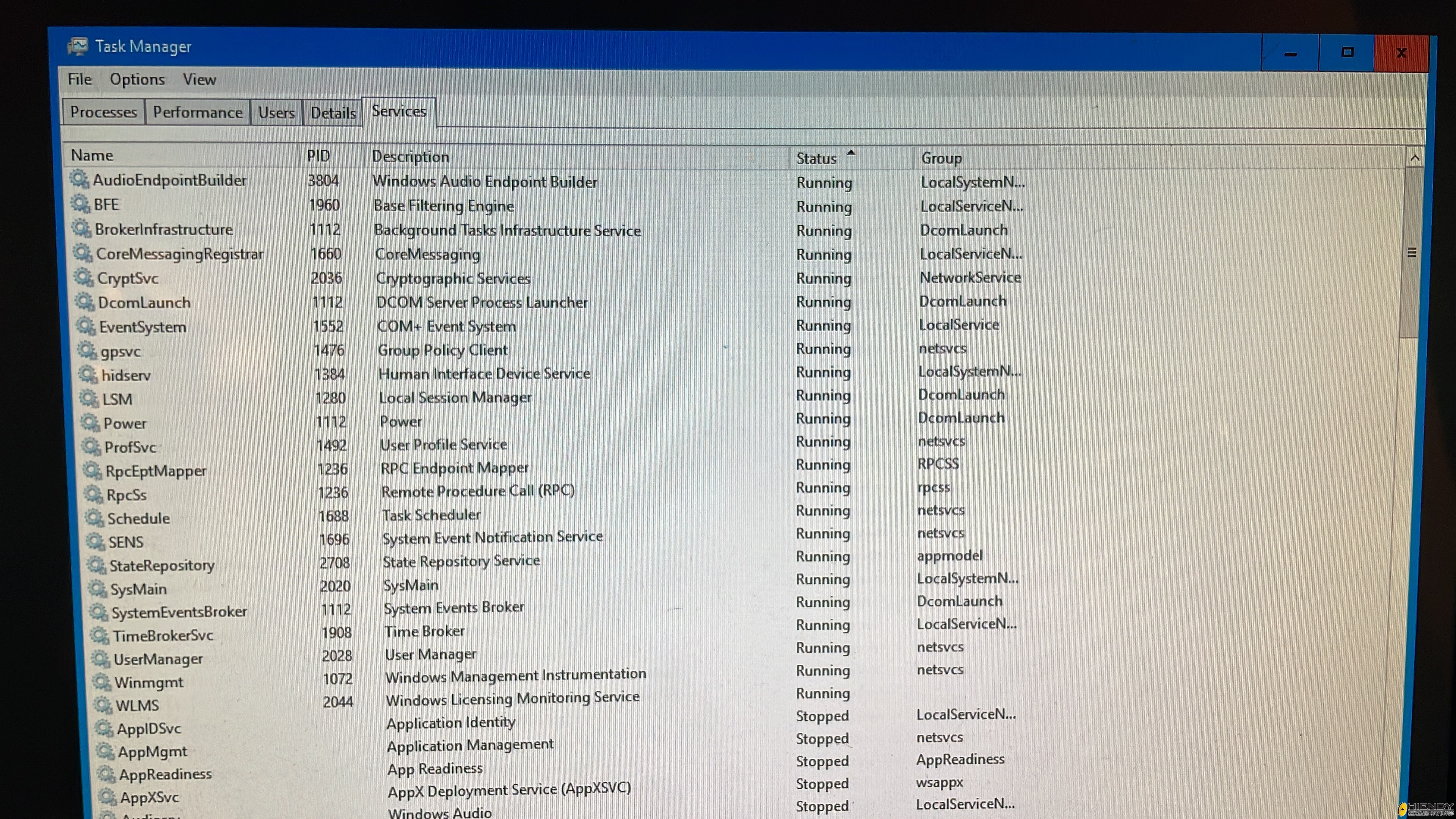Switch to the Details tab
The image size is (1456, 819).
(x=333, y=113)
